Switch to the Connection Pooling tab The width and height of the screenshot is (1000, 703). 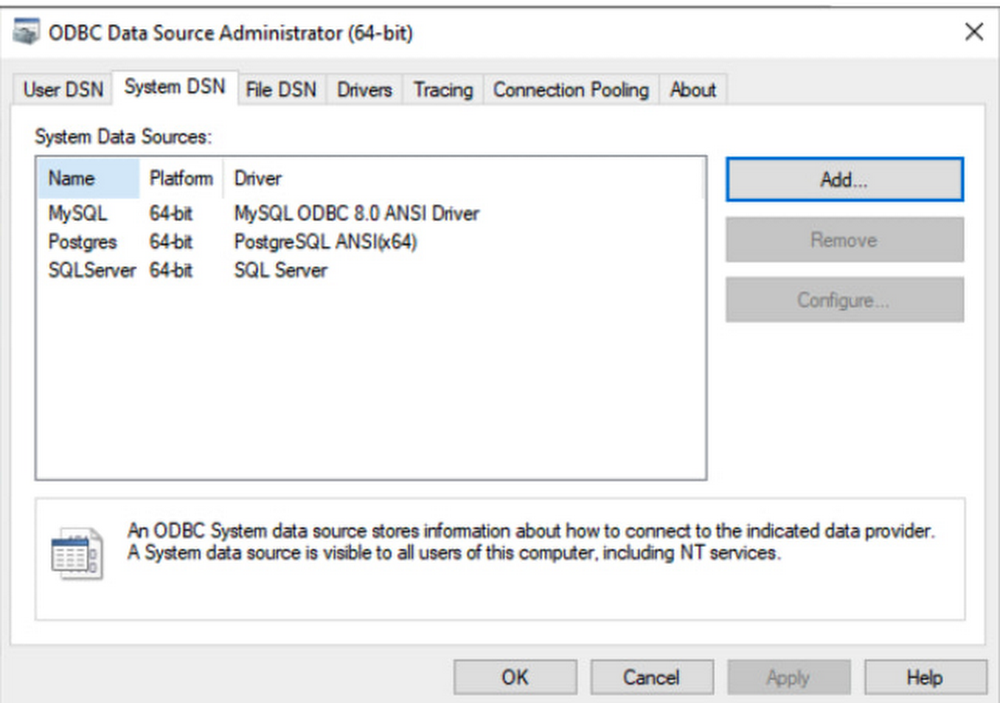point(571,90)
